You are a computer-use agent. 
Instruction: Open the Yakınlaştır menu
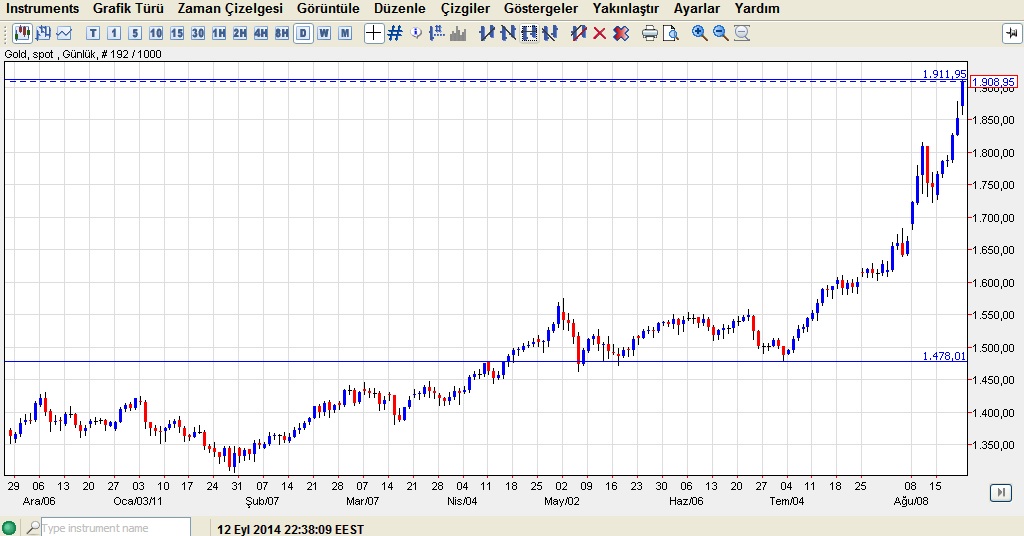pyautogui.click(x=626, y=8)
